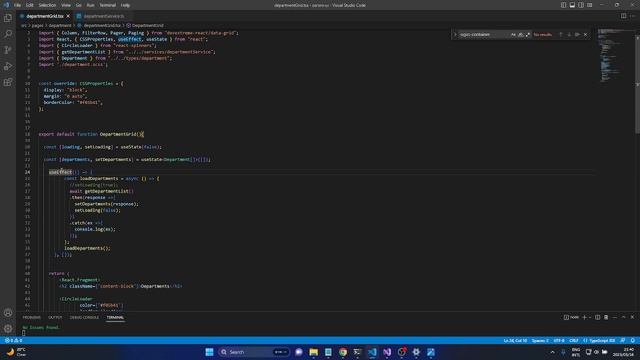640x360 pixels.
Task: Toggle secondary sidebar layout icon in title bar
Action: pyautogui.click(x=581, y=5)
